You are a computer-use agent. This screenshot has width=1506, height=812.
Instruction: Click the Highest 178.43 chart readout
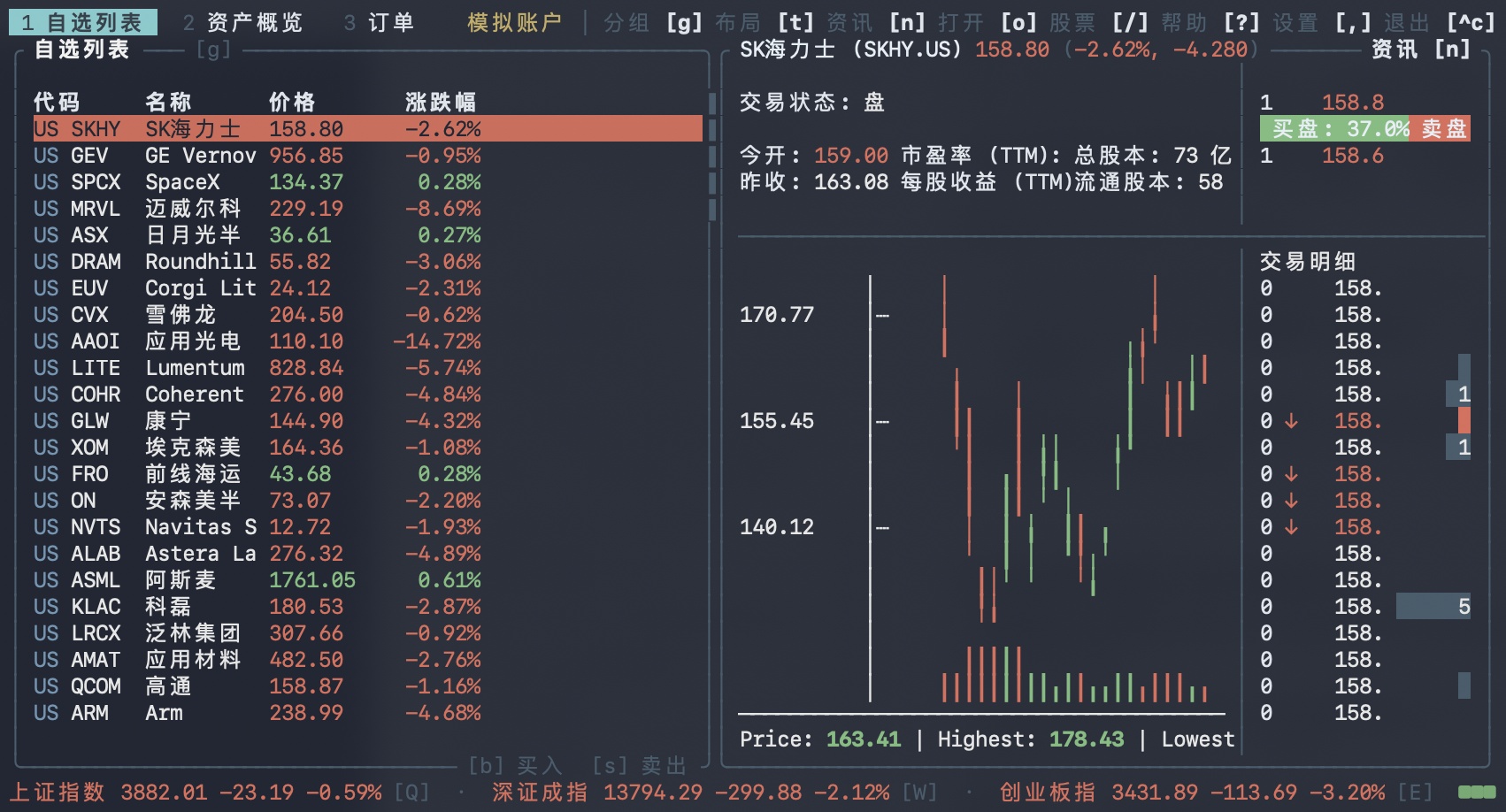1031,739
